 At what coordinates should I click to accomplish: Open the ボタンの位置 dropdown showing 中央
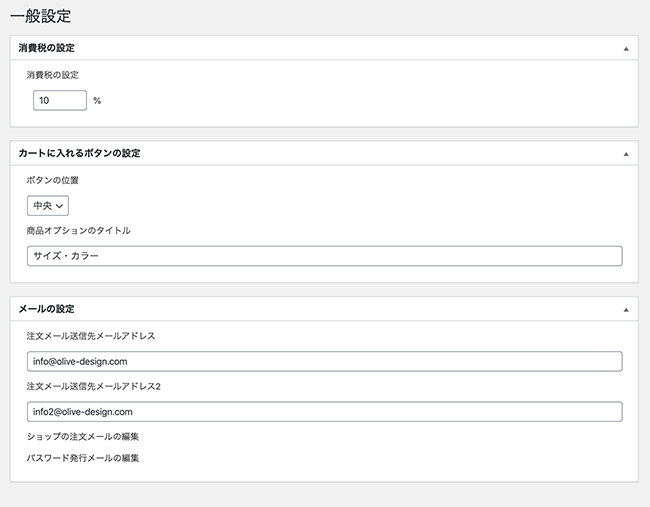pyautogui.click(x=48, y=206)
